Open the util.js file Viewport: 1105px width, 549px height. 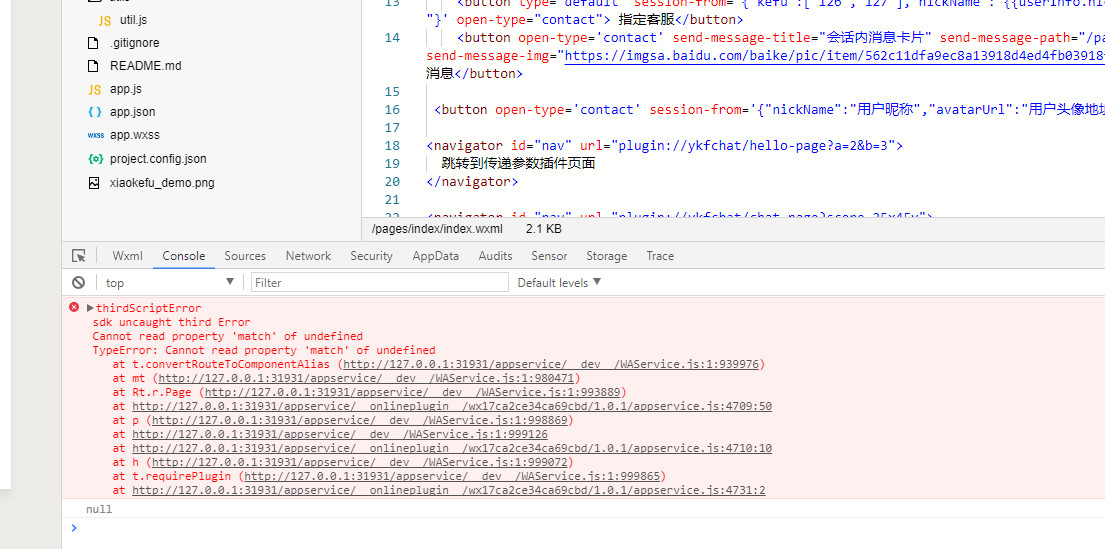[x=133, y=20]
